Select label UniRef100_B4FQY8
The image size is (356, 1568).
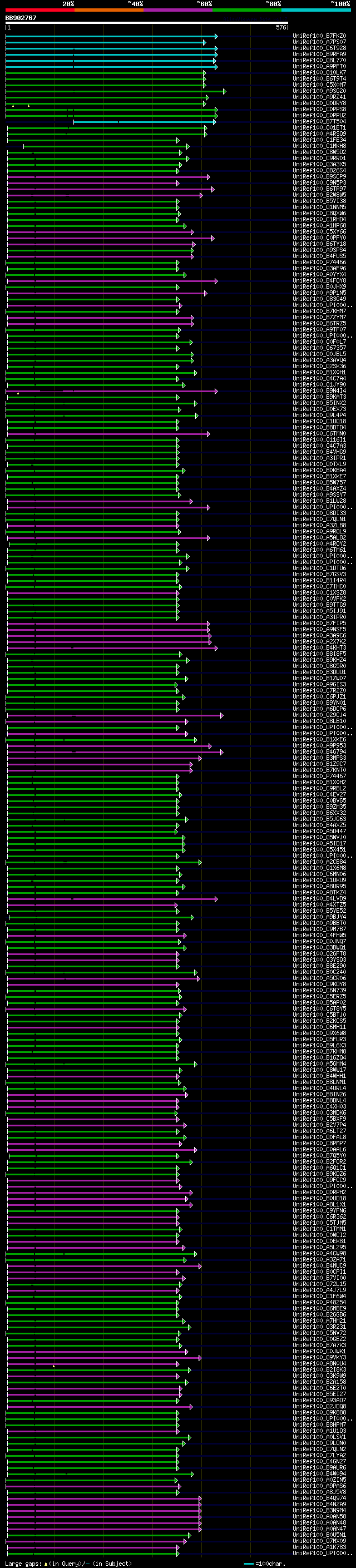[319, 280]
